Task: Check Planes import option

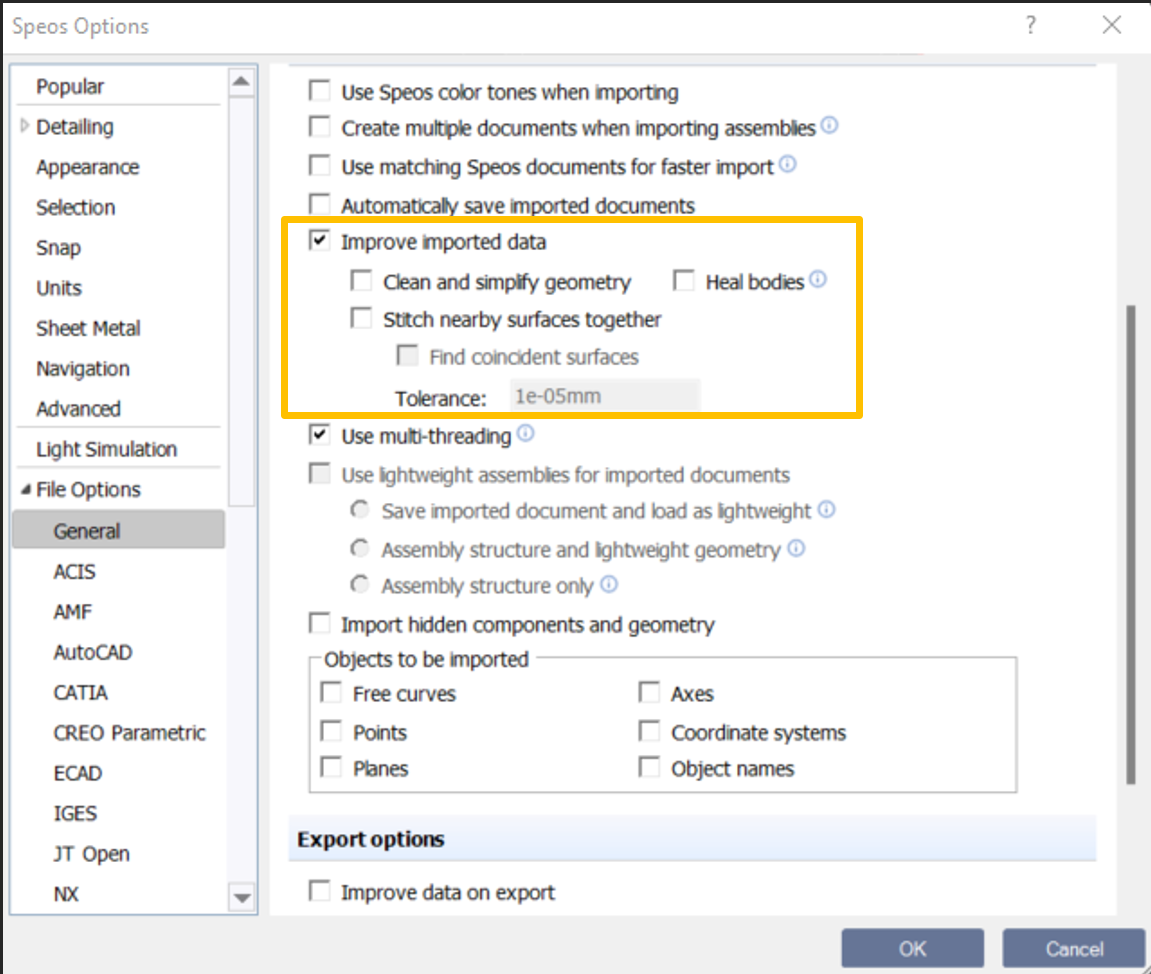Action: (x=331, y=768)
